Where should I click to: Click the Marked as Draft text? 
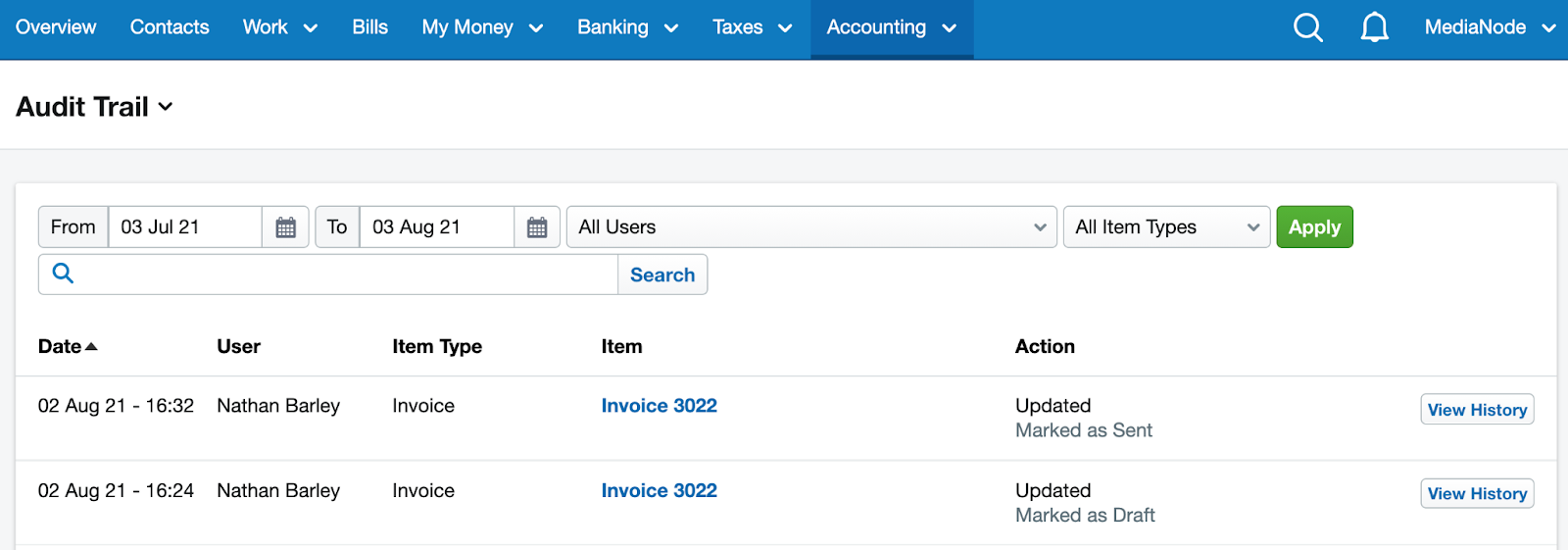(1085, 515)
